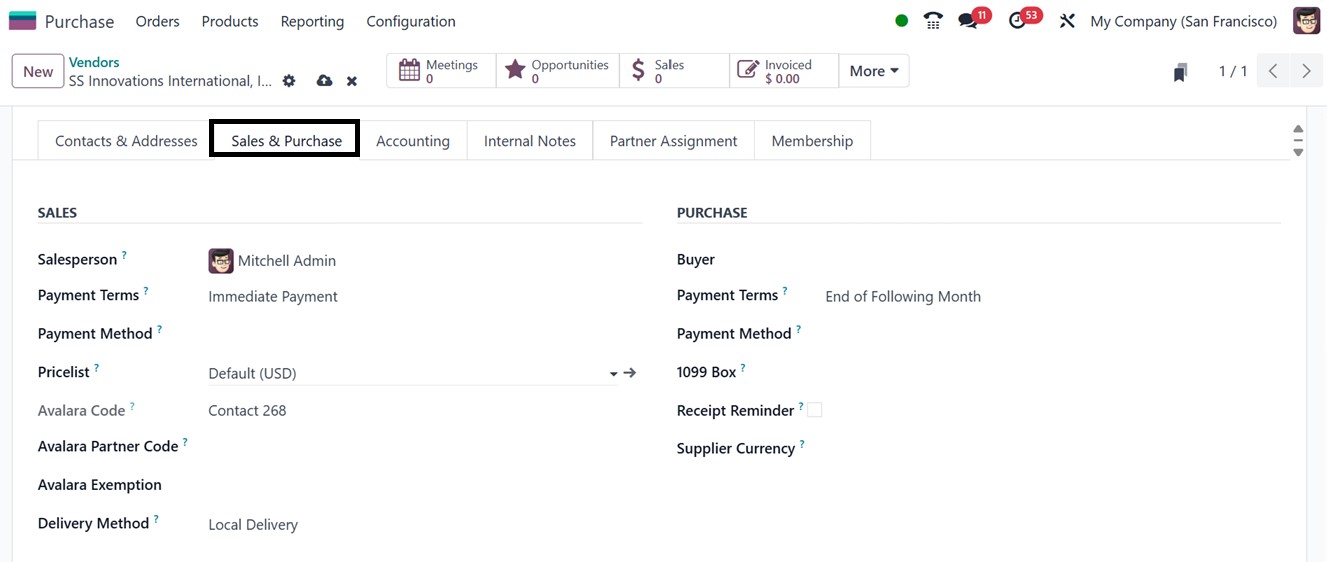Open Pricelist internal link arrow
This screenshot has height=562, width=1327.
click(630, 373)
